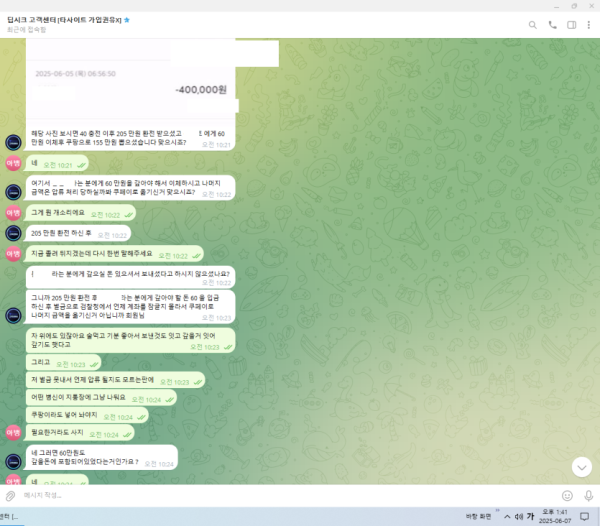Click the microphone voice message icon

pyautogui.click(x=589, y=496)
